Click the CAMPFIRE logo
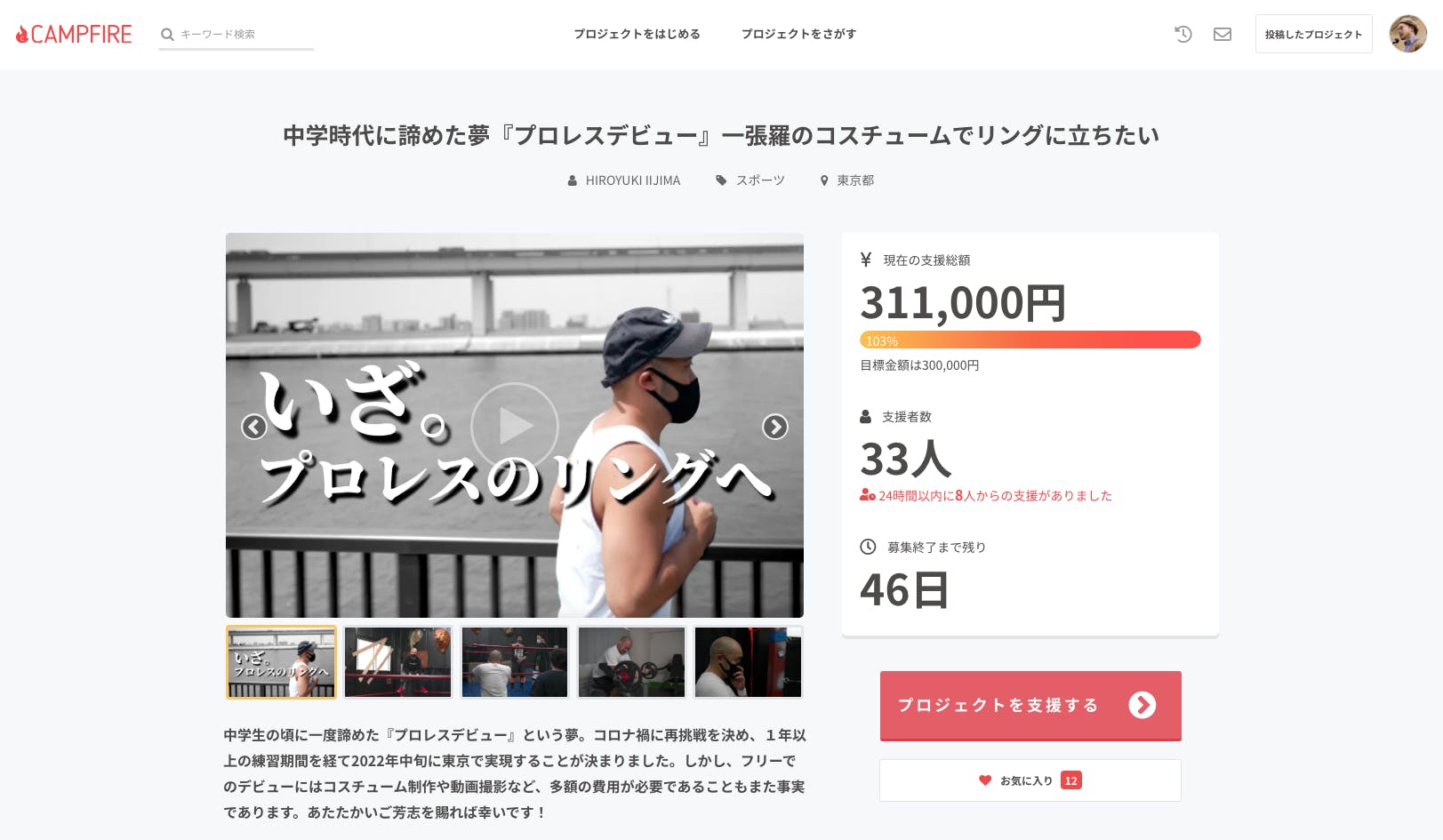 pos(74,34)
